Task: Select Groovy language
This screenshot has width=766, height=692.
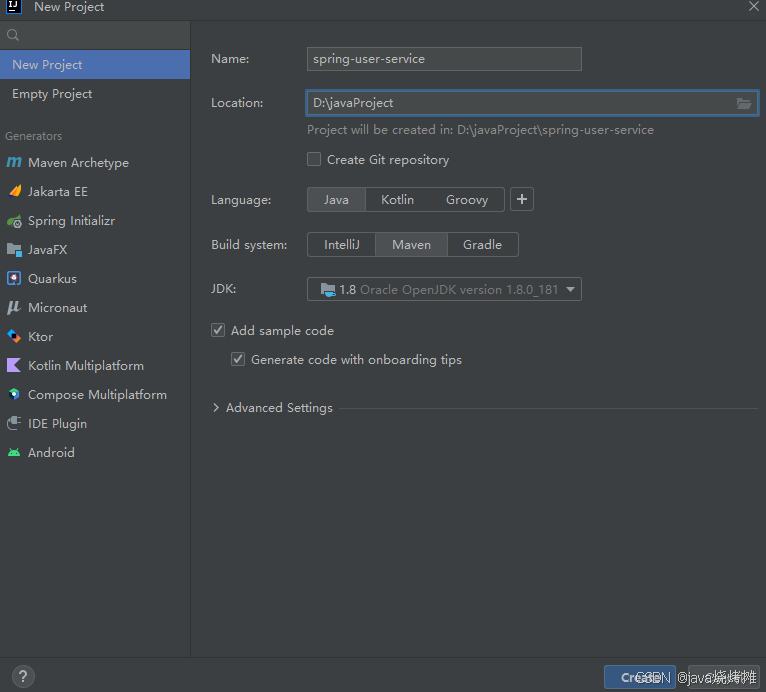Action: [467, 200]
